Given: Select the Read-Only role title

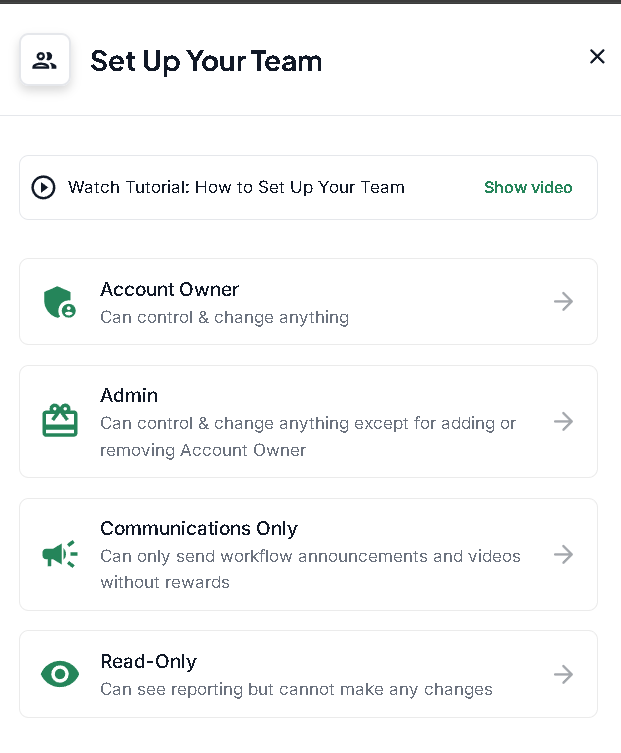Looking at the screenshot, I should tap(148, 662).
